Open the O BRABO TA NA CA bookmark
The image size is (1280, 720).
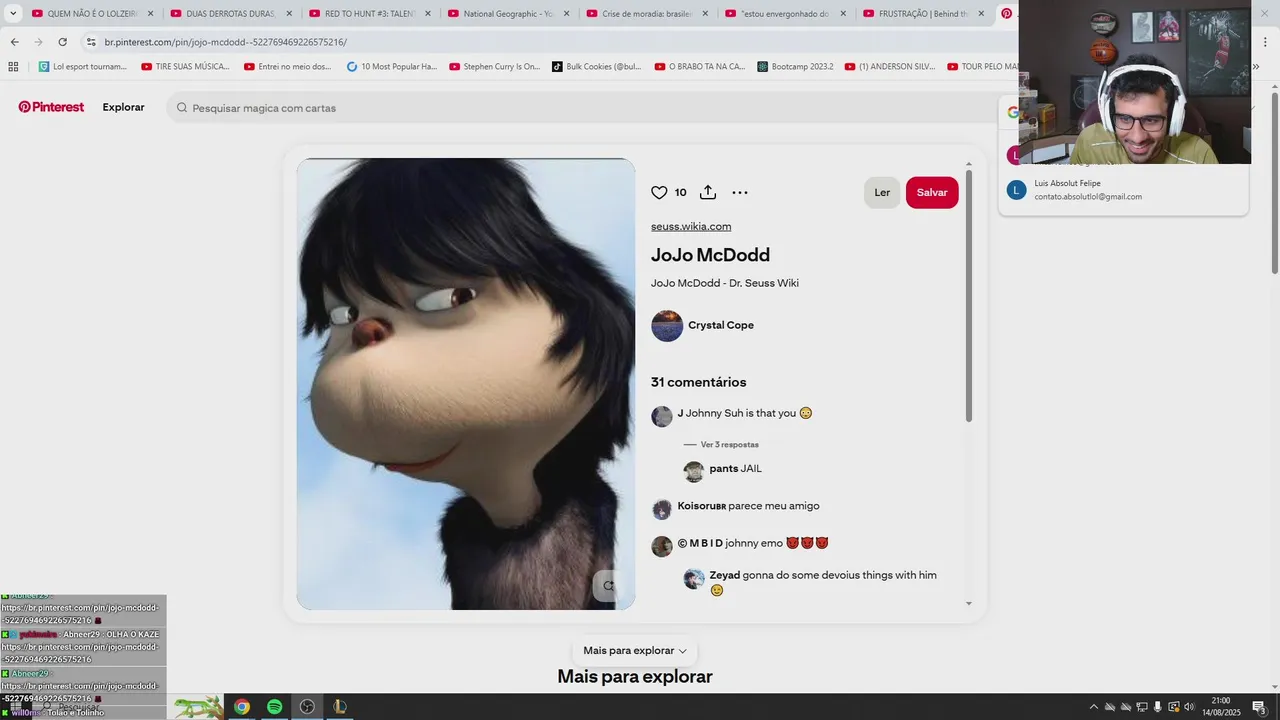700,67
